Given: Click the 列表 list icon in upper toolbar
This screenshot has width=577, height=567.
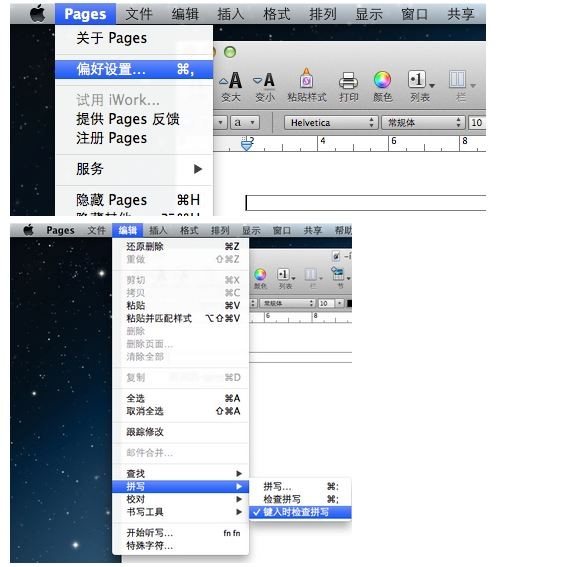Looking at the screenshot, I should click(x=417, y=79).
